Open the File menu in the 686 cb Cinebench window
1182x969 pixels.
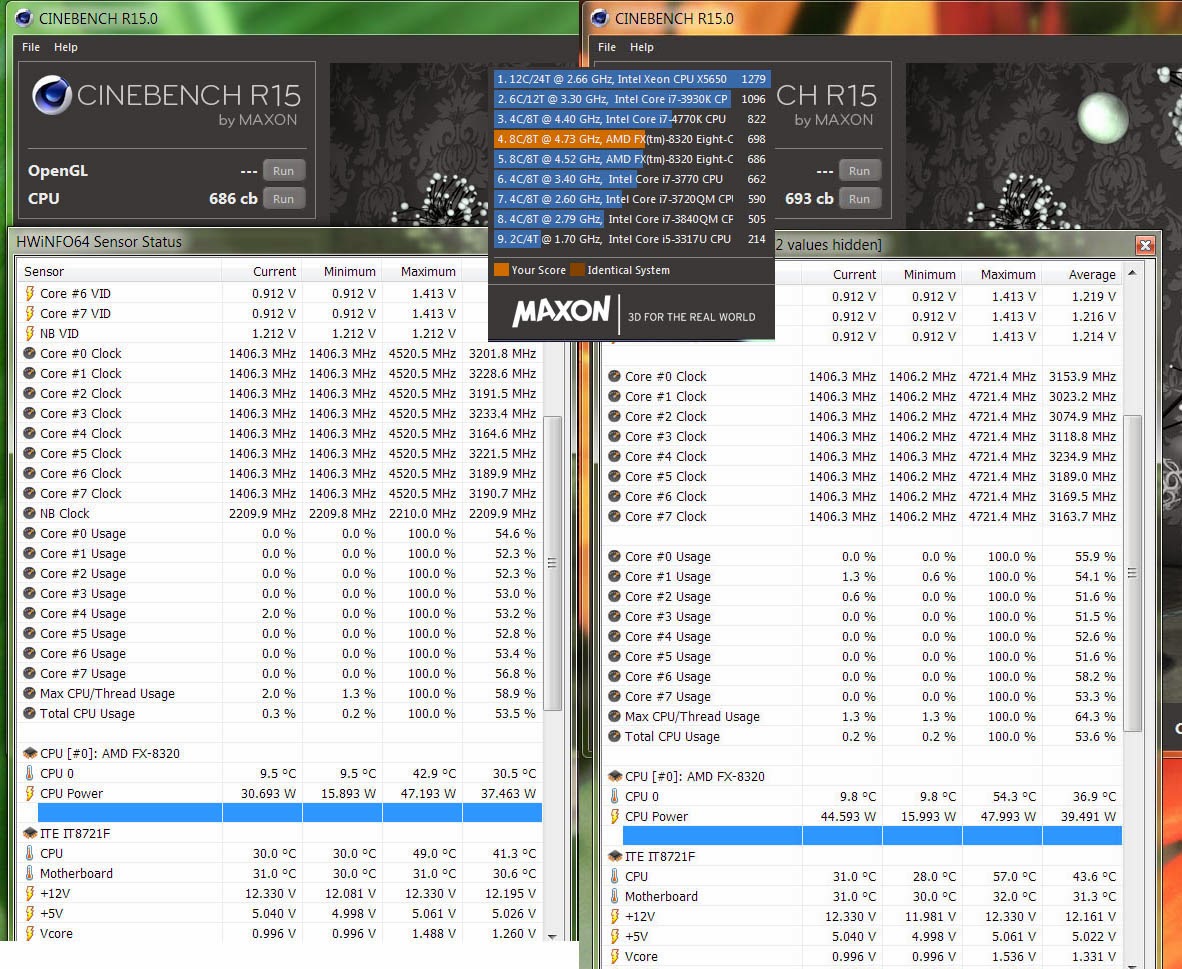[31, 47]
